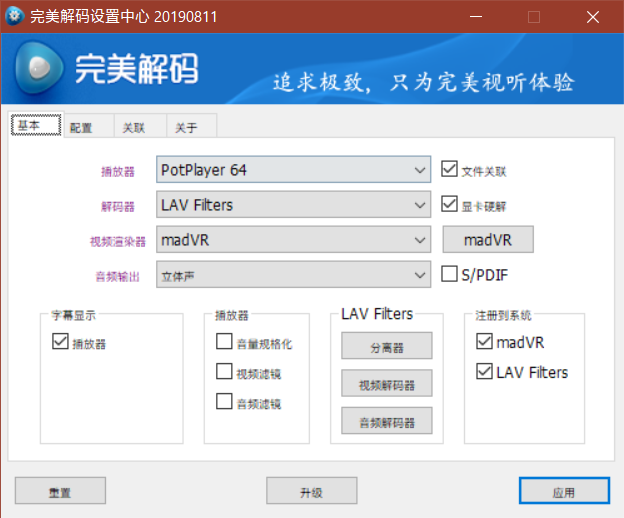Click the 应用 button
The width and height of the screenshot is (624, 518).
click(x=564, y=491)
